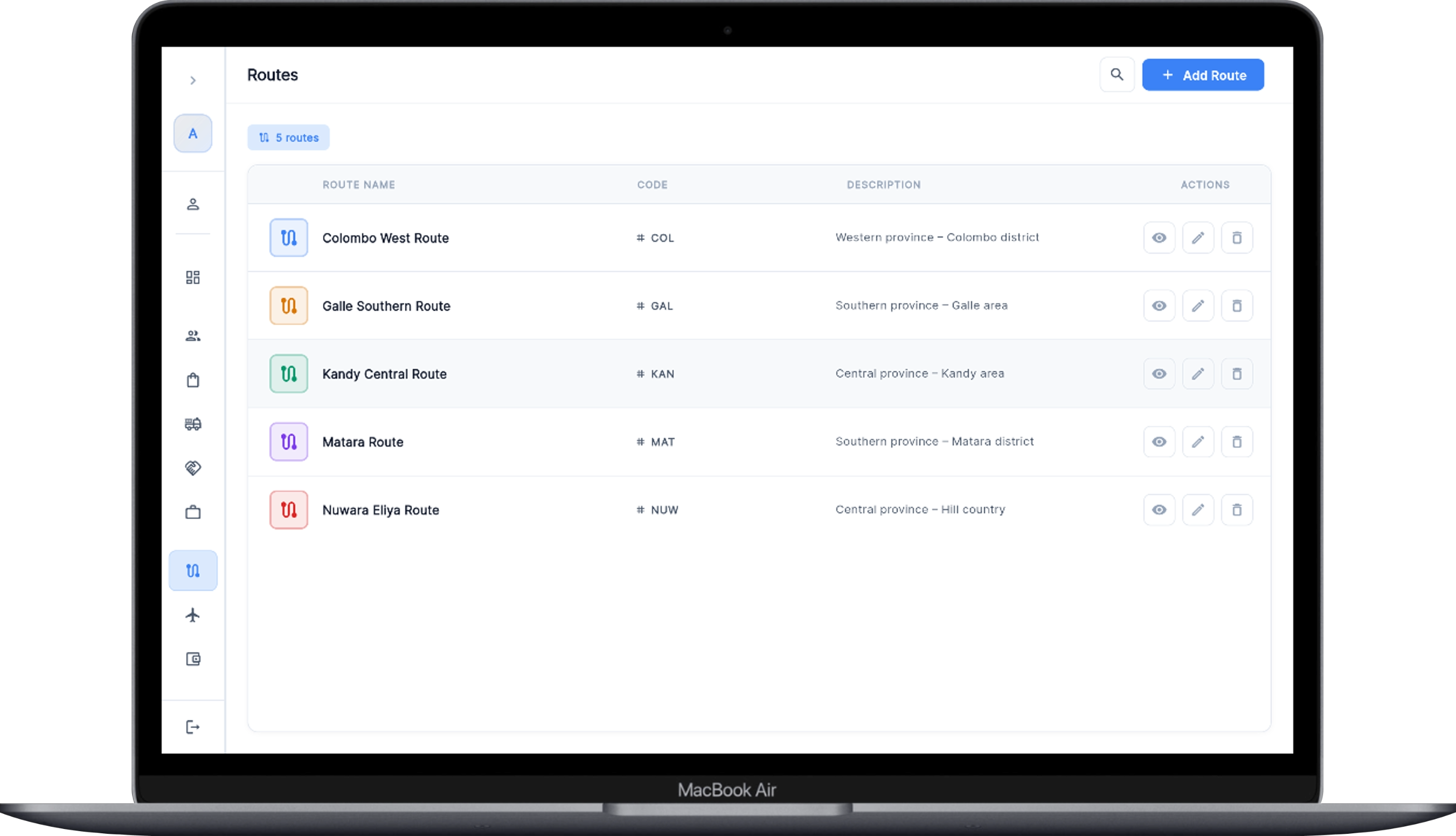Click the Routes page title
The width and height of the screenshot is (1456, 836).
coord(272,75)
